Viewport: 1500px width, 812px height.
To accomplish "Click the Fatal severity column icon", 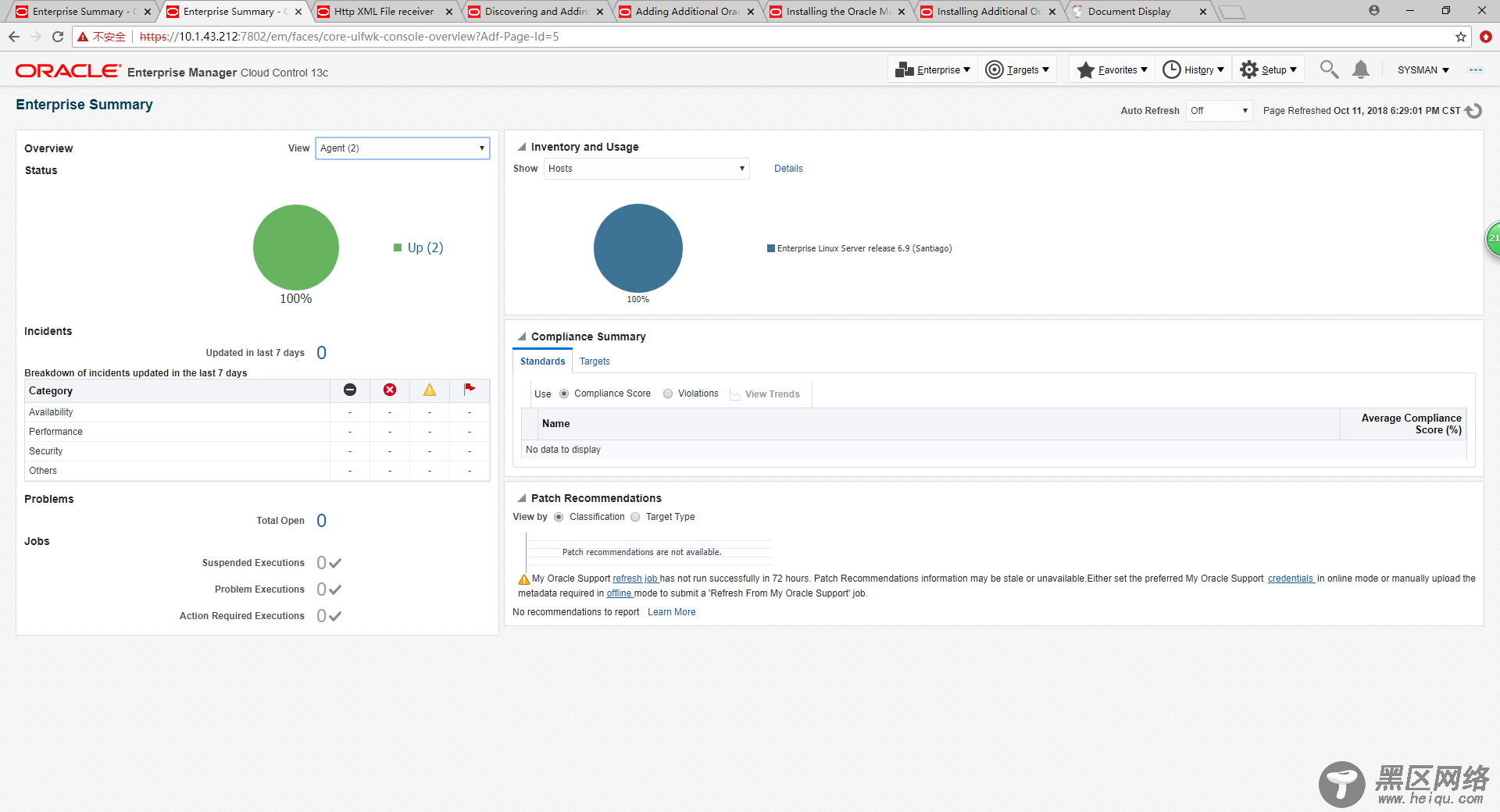I will pyautogui.click(x=350, y=390).
